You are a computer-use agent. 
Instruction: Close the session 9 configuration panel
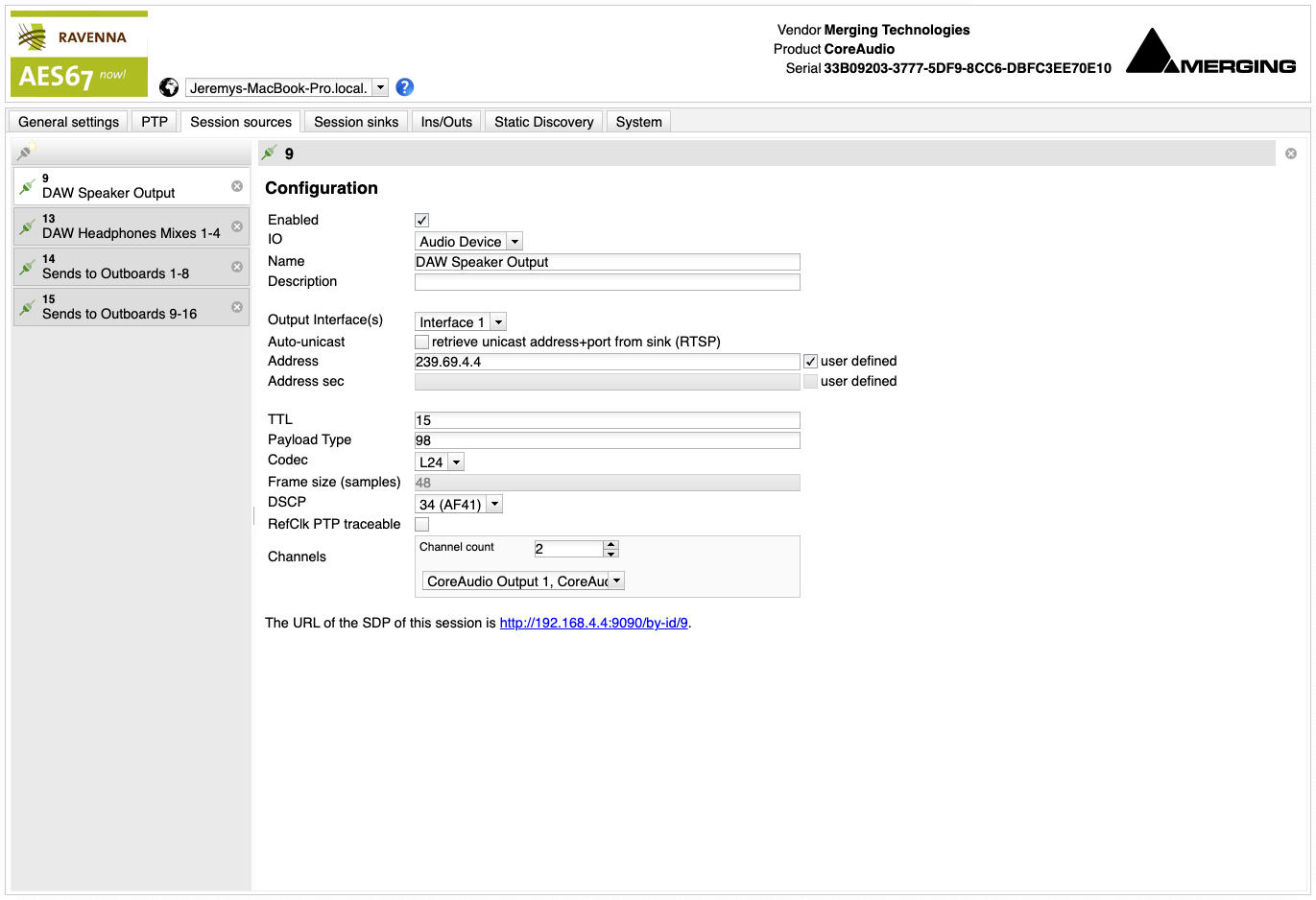pos(1291,154)
